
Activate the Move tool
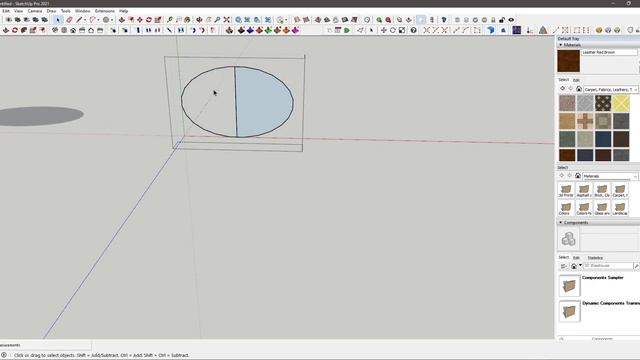click(x=140, y=20)
